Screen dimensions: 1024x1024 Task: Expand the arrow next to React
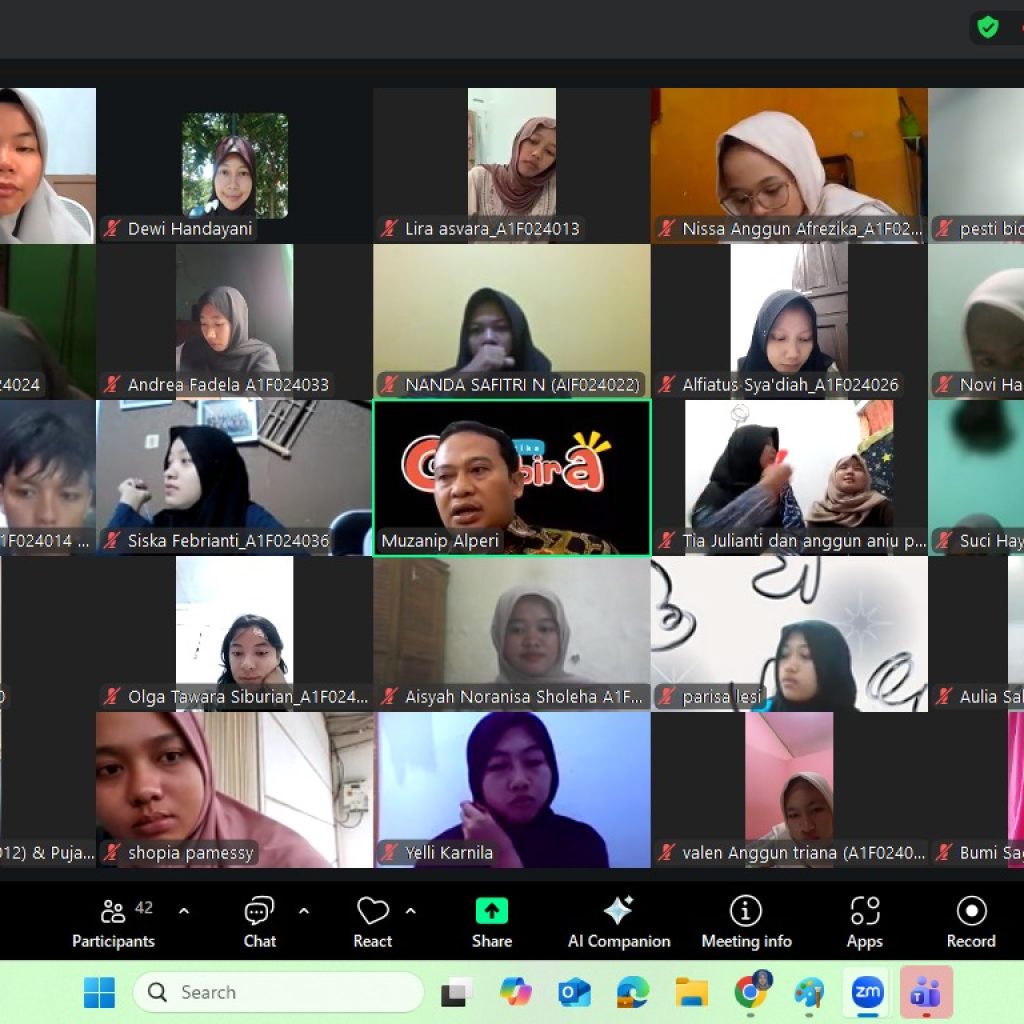pos(410,911)
